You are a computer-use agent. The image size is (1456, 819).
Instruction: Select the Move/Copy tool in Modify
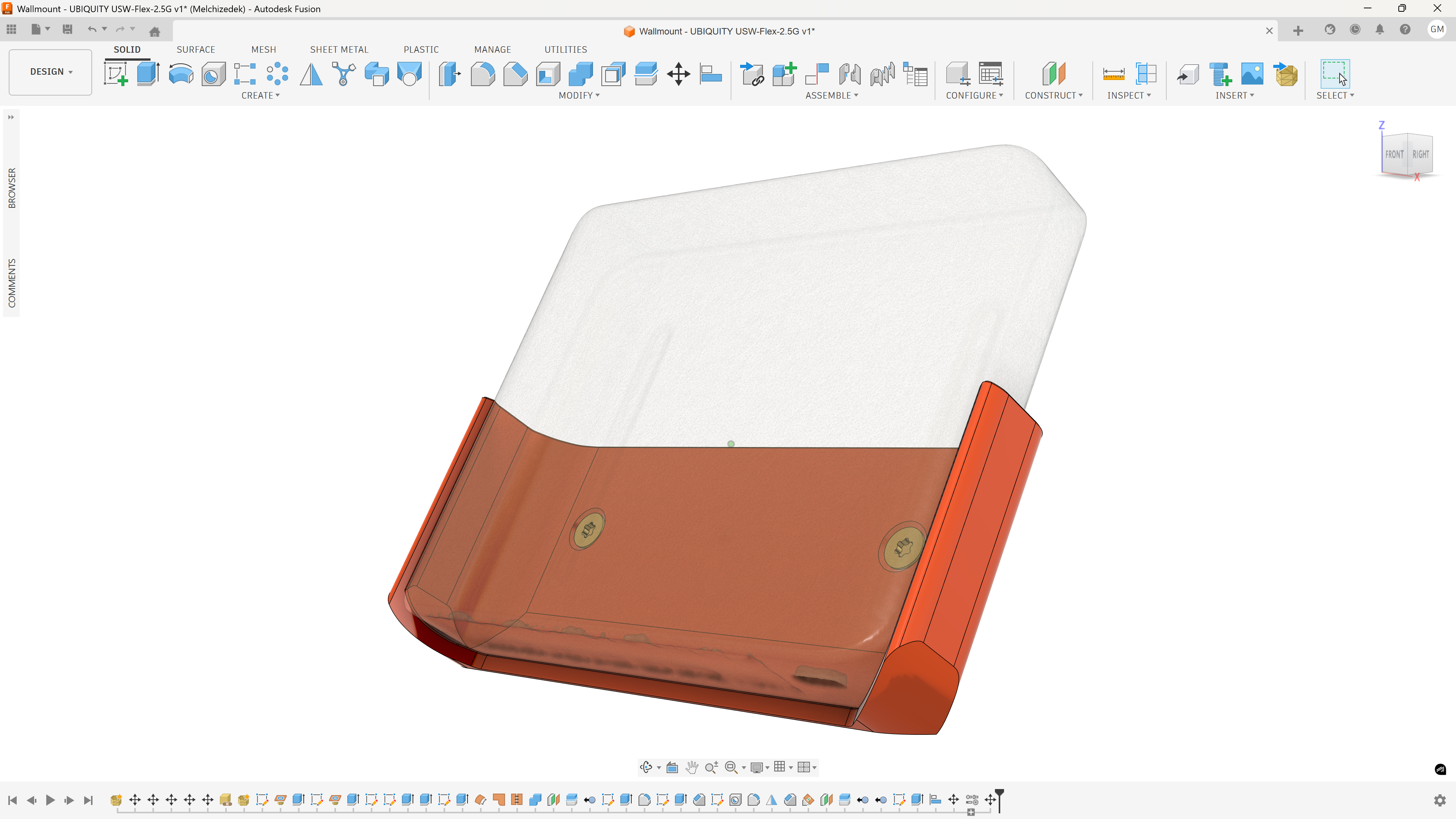678,74
